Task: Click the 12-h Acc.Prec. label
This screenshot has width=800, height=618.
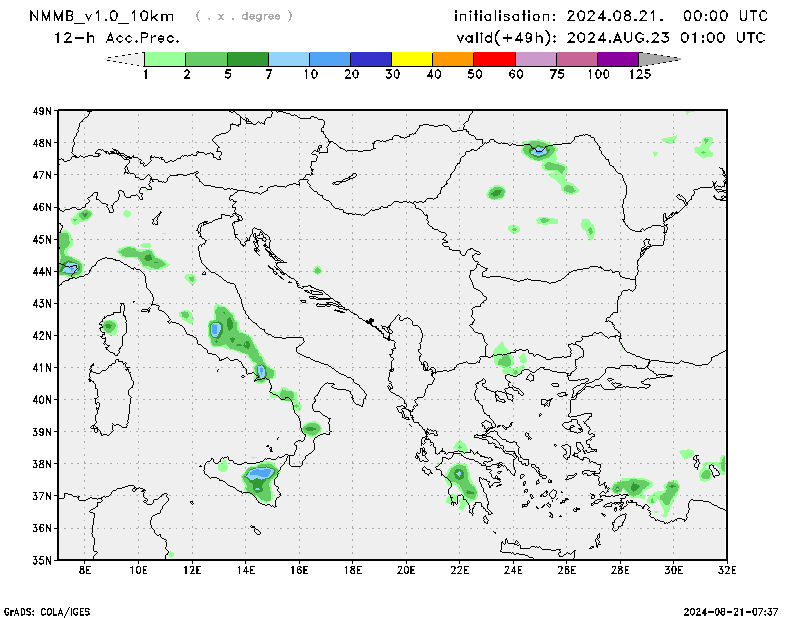Action: pos(117,38)
